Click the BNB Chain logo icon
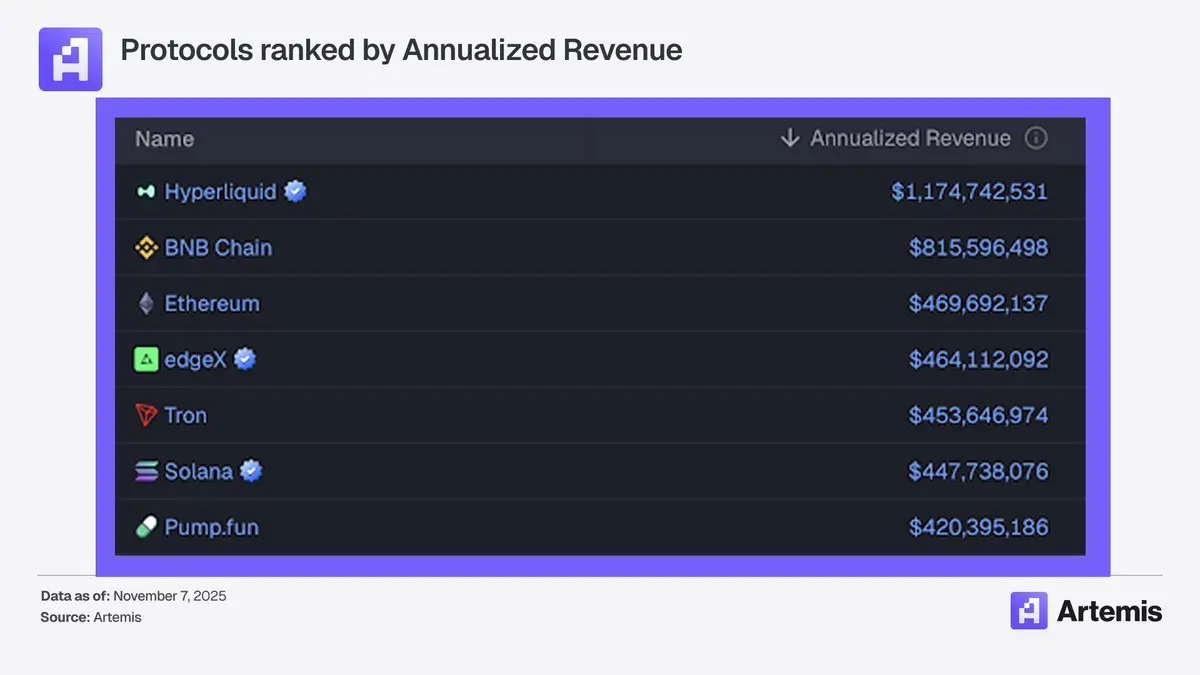This screenshot has width=1200, height=675. (146, 248)
